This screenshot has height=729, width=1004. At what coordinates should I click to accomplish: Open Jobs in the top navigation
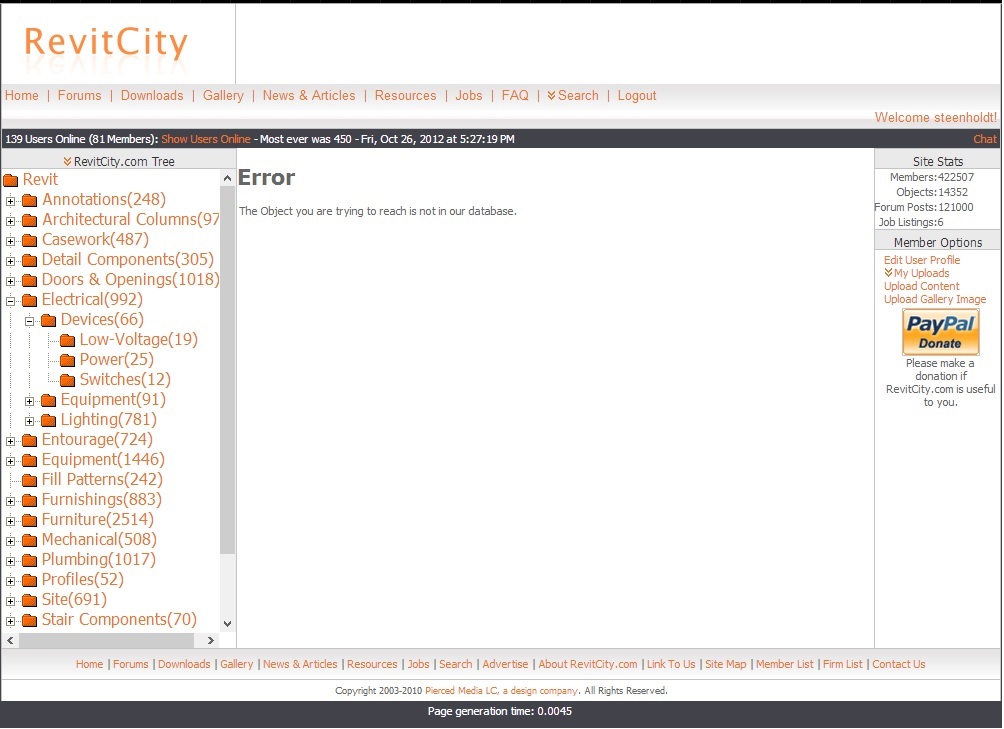coord(469,95)
